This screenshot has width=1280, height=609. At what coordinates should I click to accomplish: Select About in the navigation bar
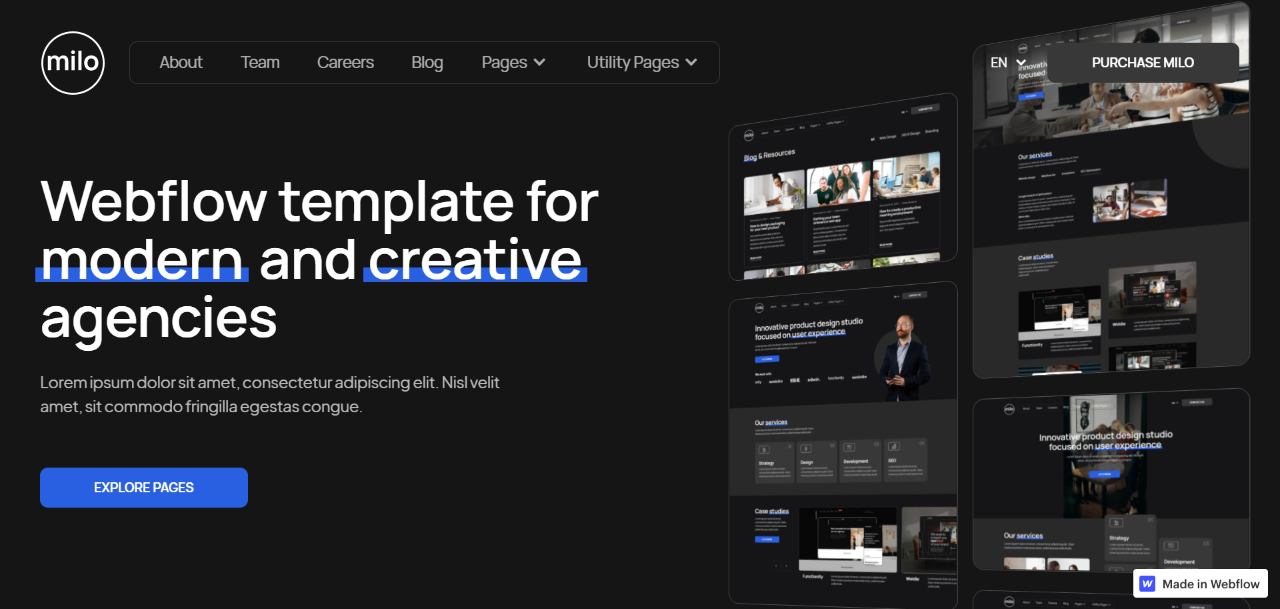coord(181,62)
